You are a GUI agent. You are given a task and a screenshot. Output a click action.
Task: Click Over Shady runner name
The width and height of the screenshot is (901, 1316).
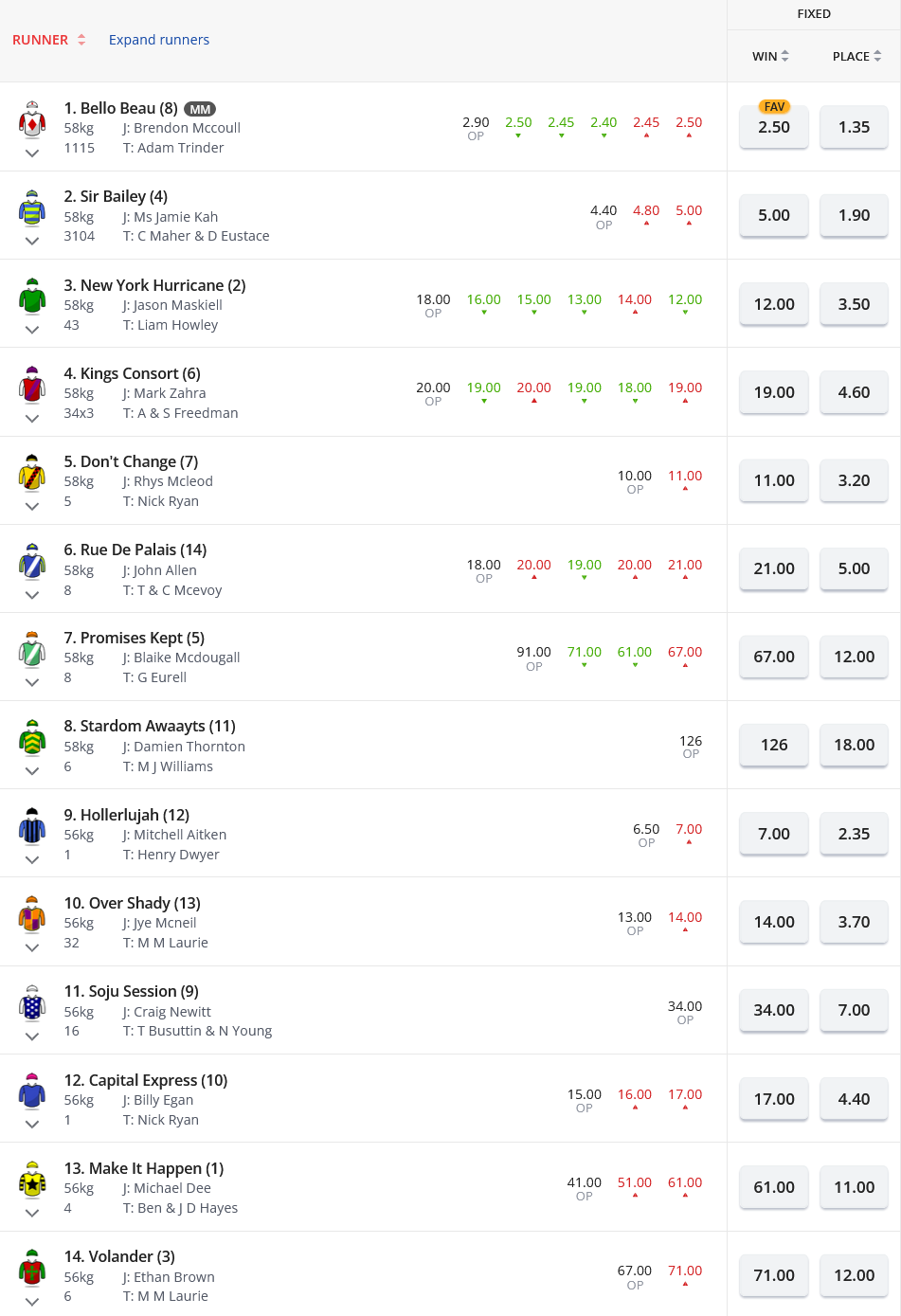tap(132, 903)
